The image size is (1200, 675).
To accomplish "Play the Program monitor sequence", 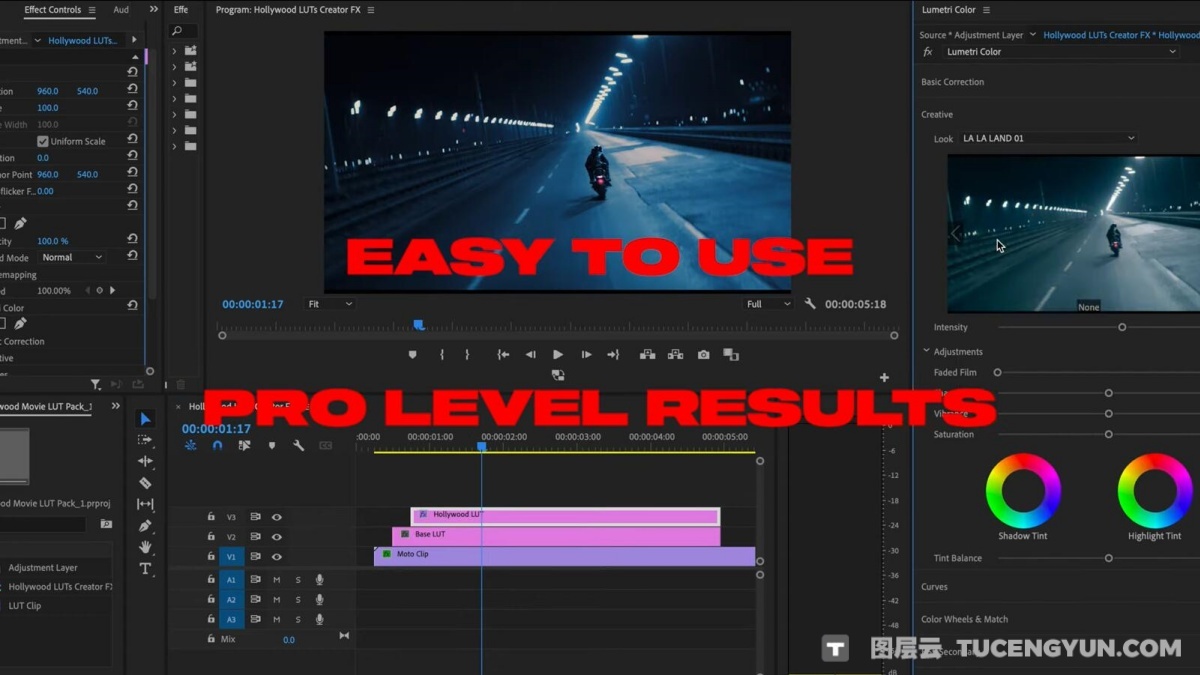I will point(557,355).
